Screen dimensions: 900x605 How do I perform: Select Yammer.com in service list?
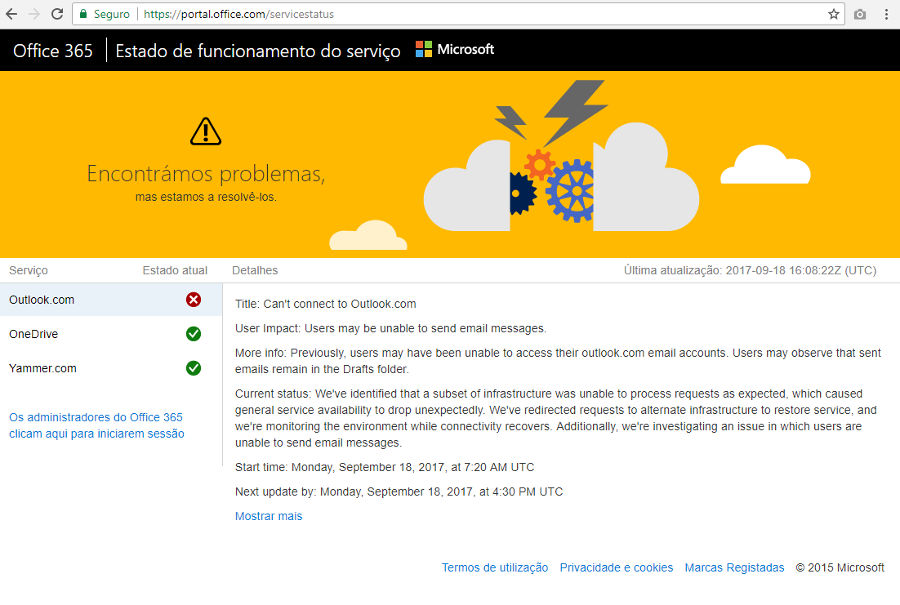[43, 368]
